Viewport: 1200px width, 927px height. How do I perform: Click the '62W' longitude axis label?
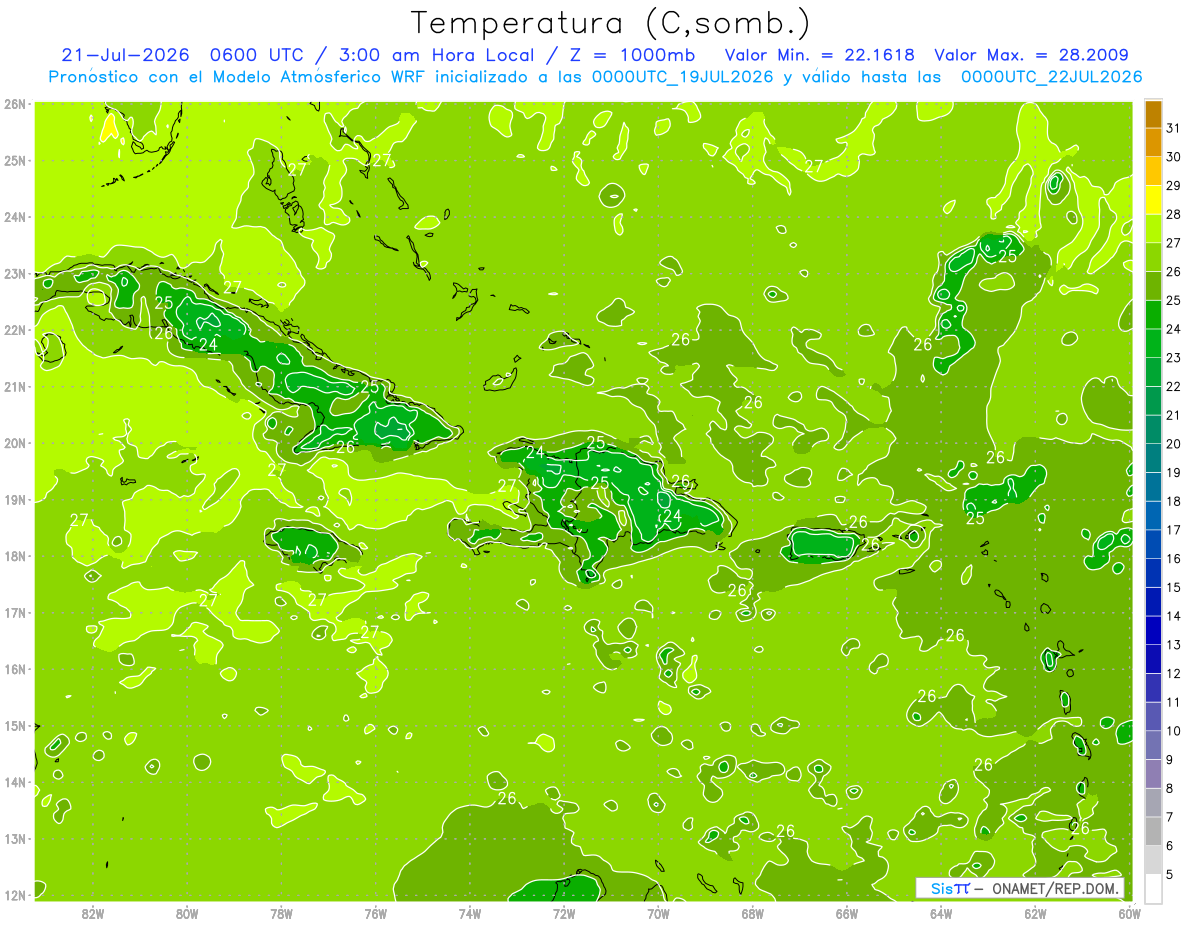tap(1035, 913)
